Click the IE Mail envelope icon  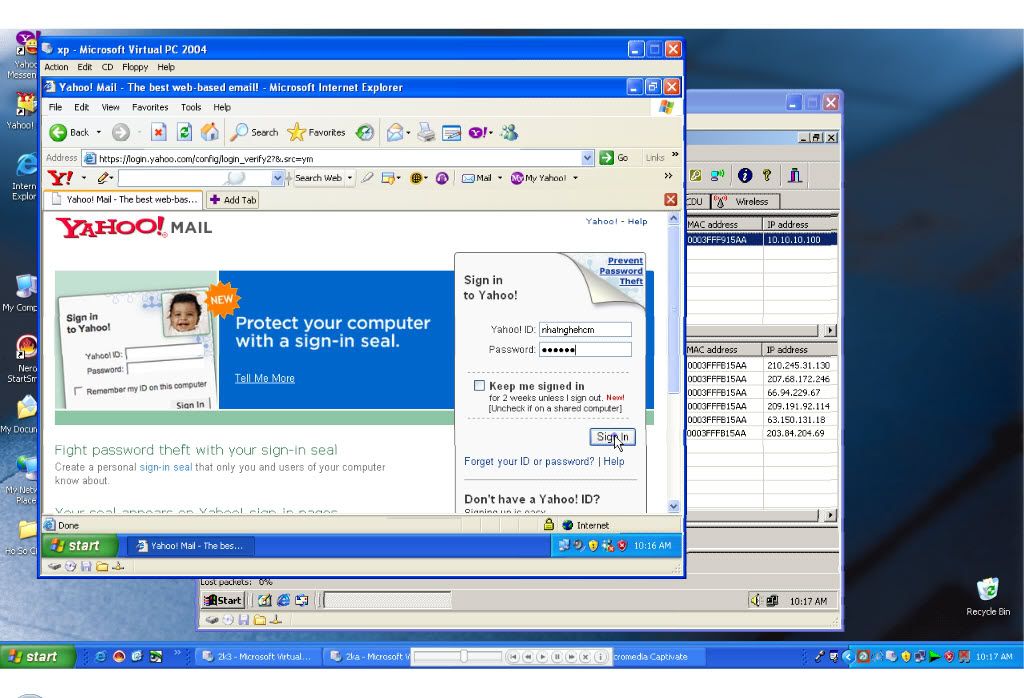[394, 133]
